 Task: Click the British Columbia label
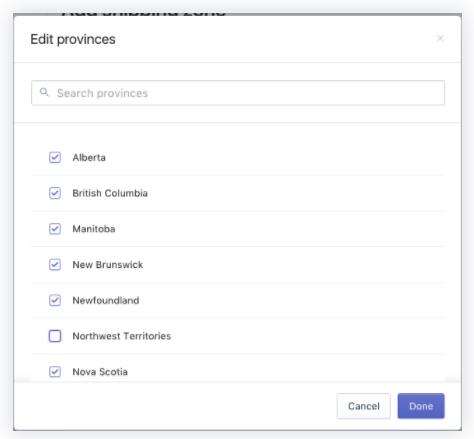point(110,193)
